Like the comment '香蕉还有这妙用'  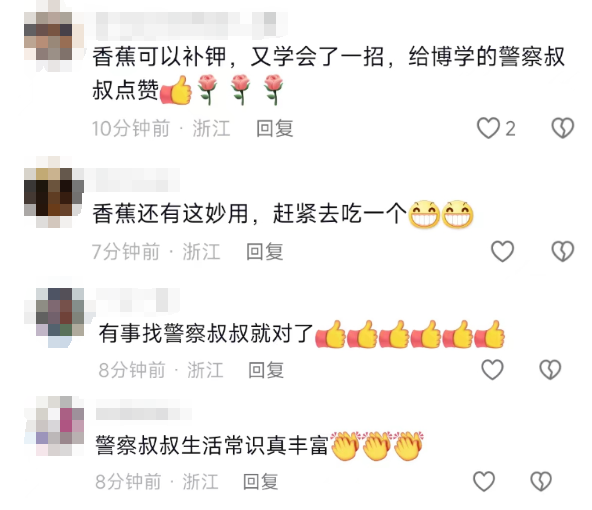click(x=502, y=251)
